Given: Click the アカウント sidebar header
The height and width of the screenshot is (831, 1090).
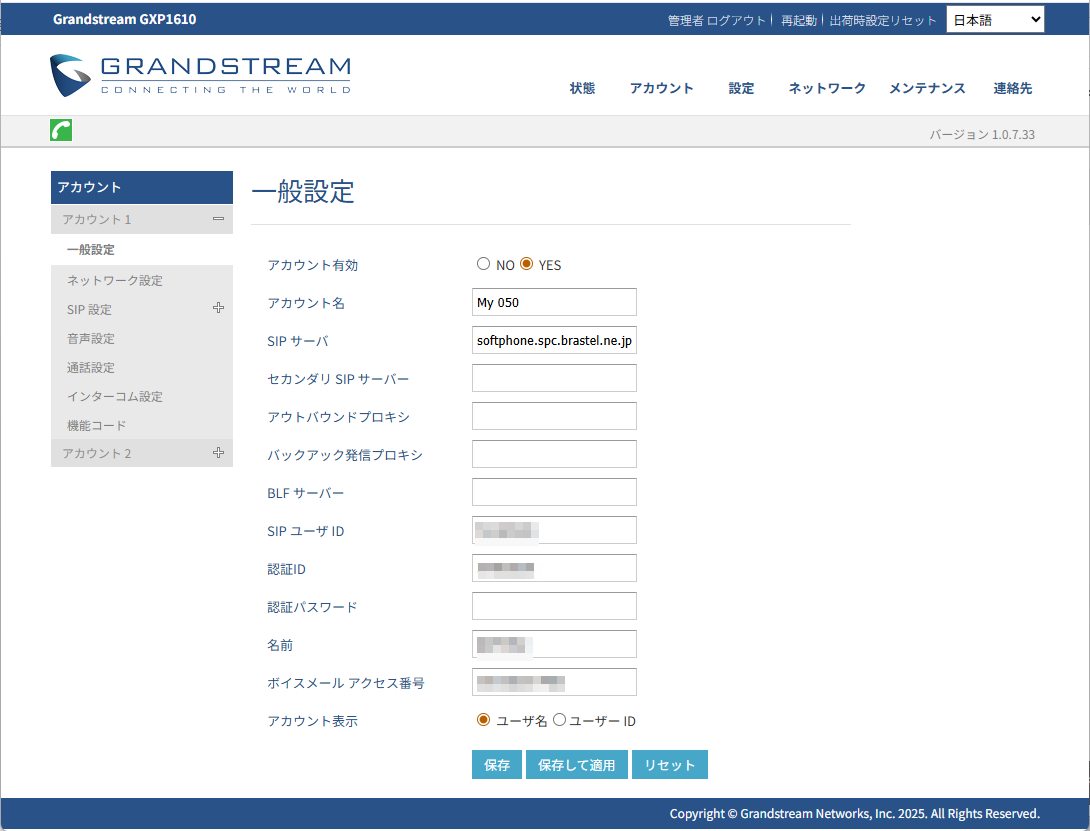Looking at the screenshot, I should (x=142, y=187).
